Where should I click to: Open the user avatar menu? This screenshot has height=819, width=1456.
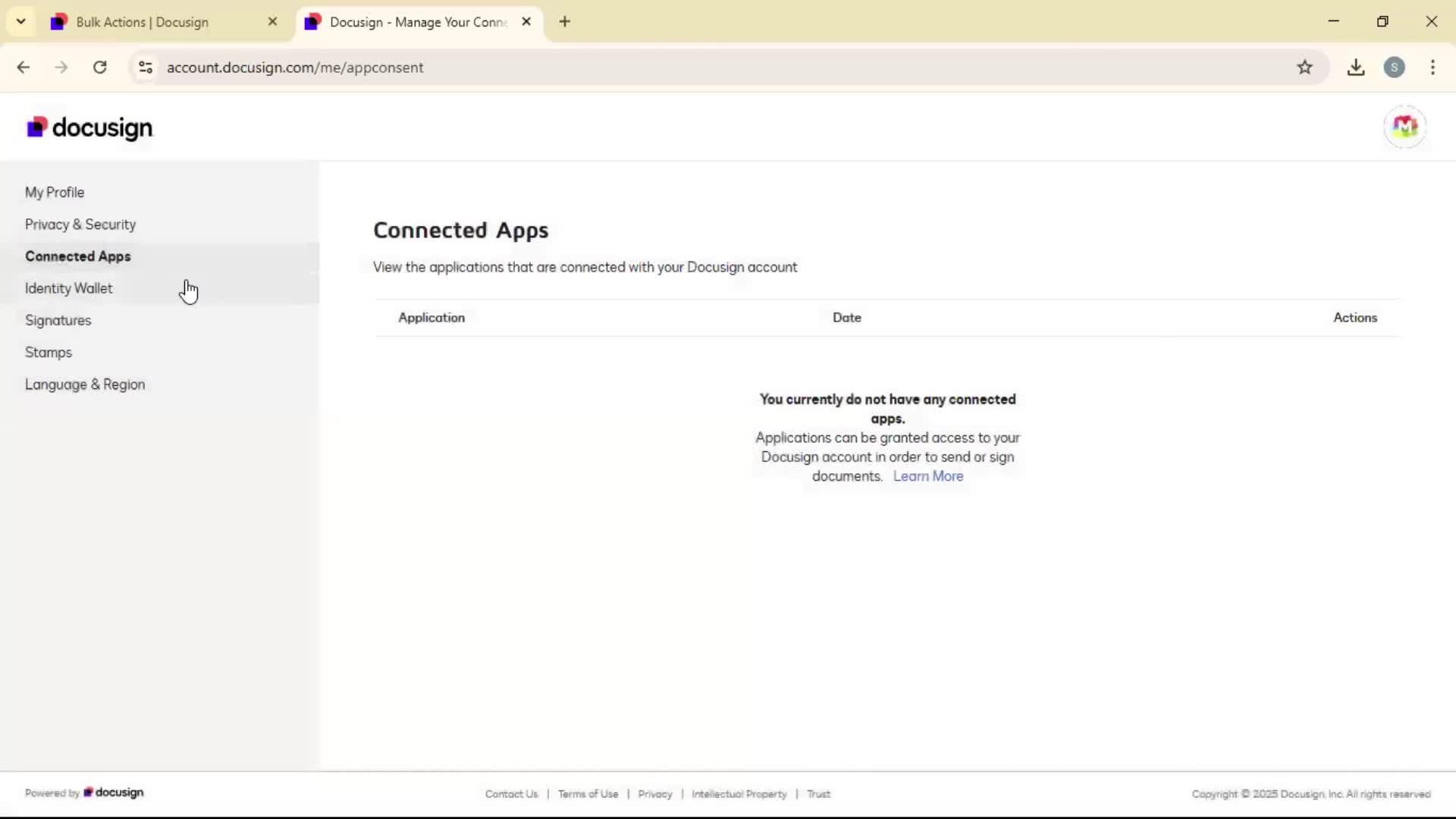tap(1404, 127)
